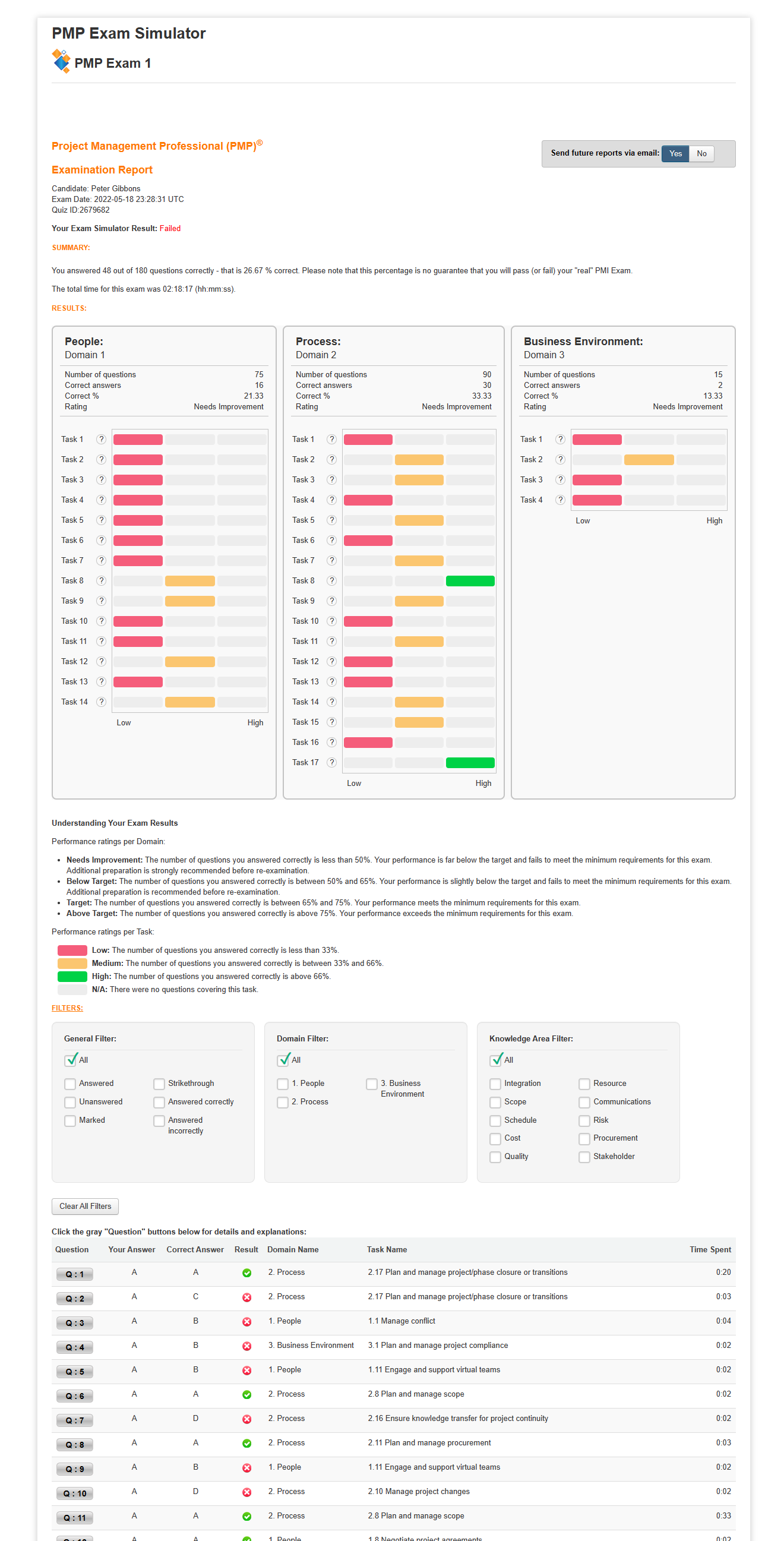The height and width of the screenshot is (1541, 784).
Task: Click red cross result icon for Q:3
Action: tap(246, 1321)
